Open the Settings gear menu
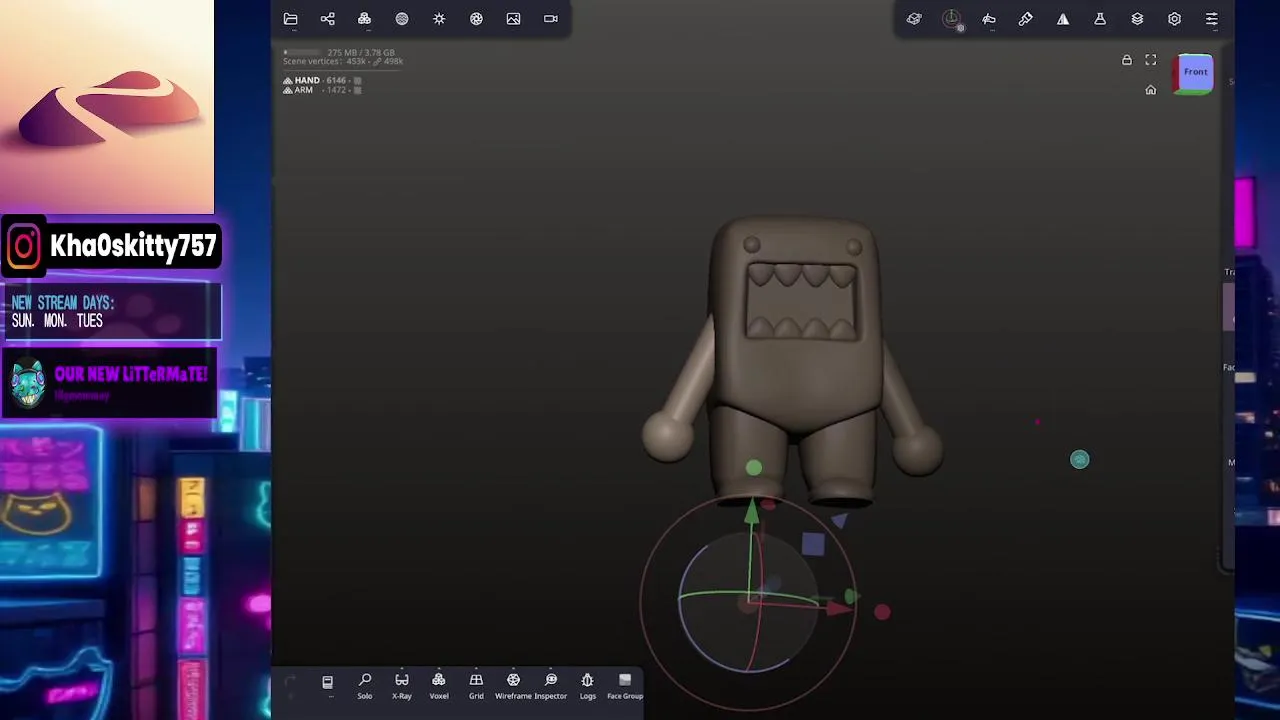Viewport: 1280px width, 720px height. click(1174, 19)
